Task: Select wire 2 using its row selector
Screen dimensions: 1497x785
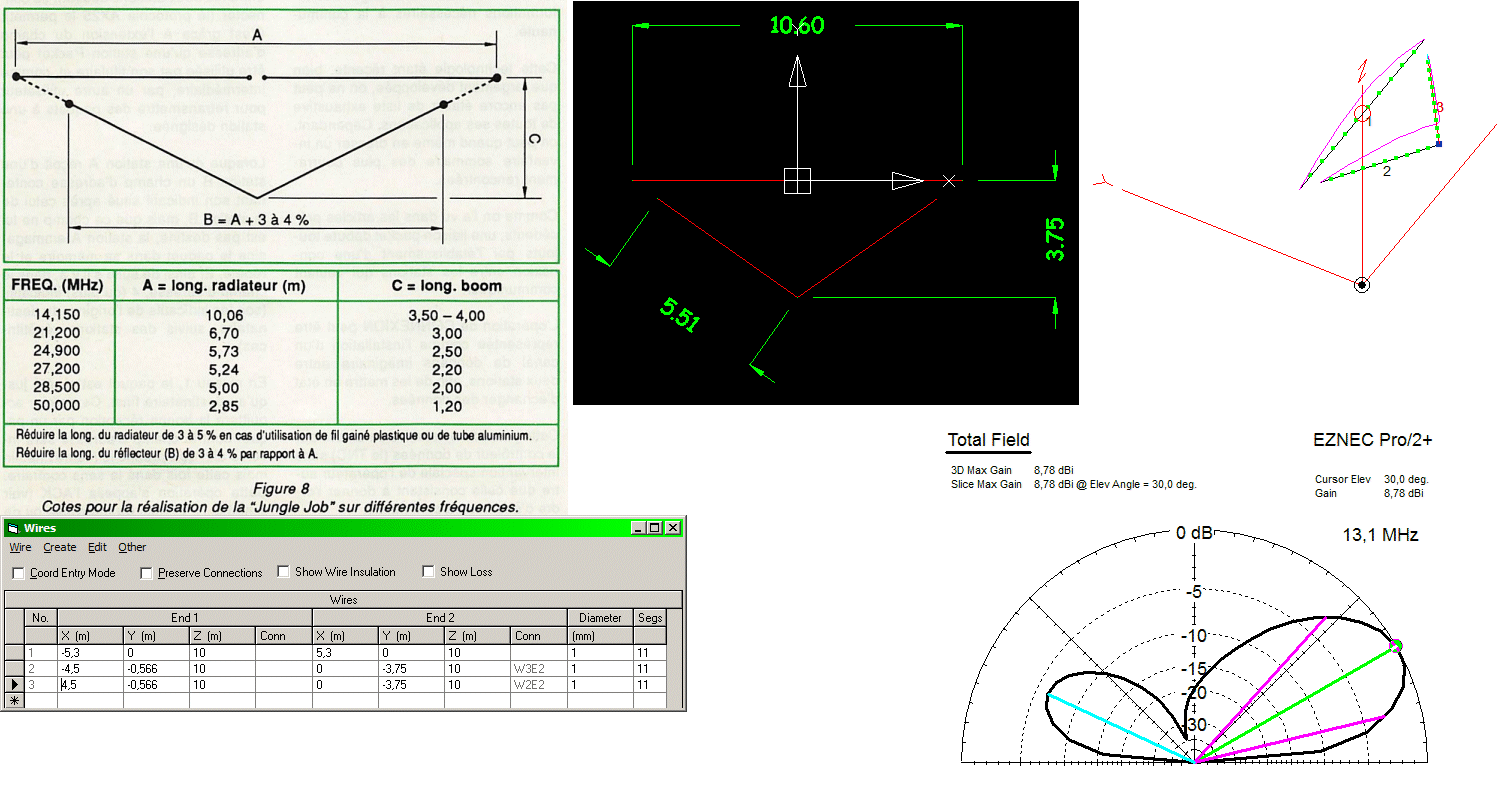Action: point(14,669)
